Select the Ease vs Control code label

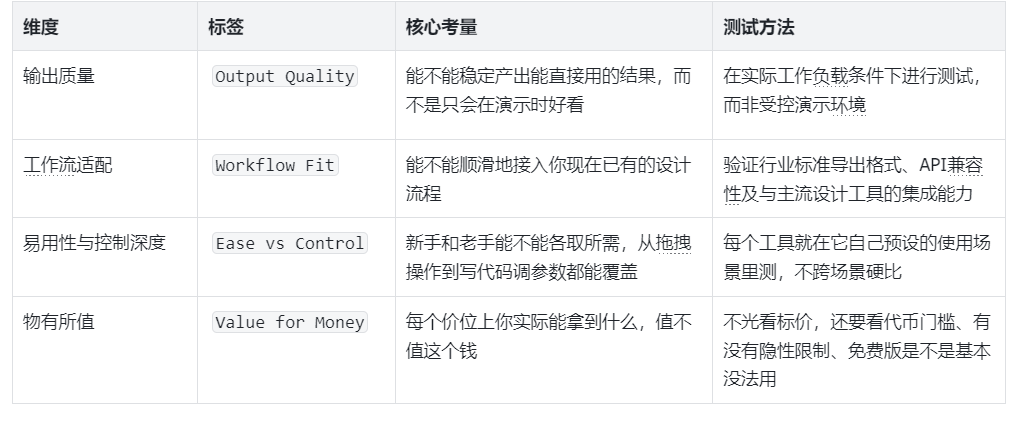pos(290,243)
